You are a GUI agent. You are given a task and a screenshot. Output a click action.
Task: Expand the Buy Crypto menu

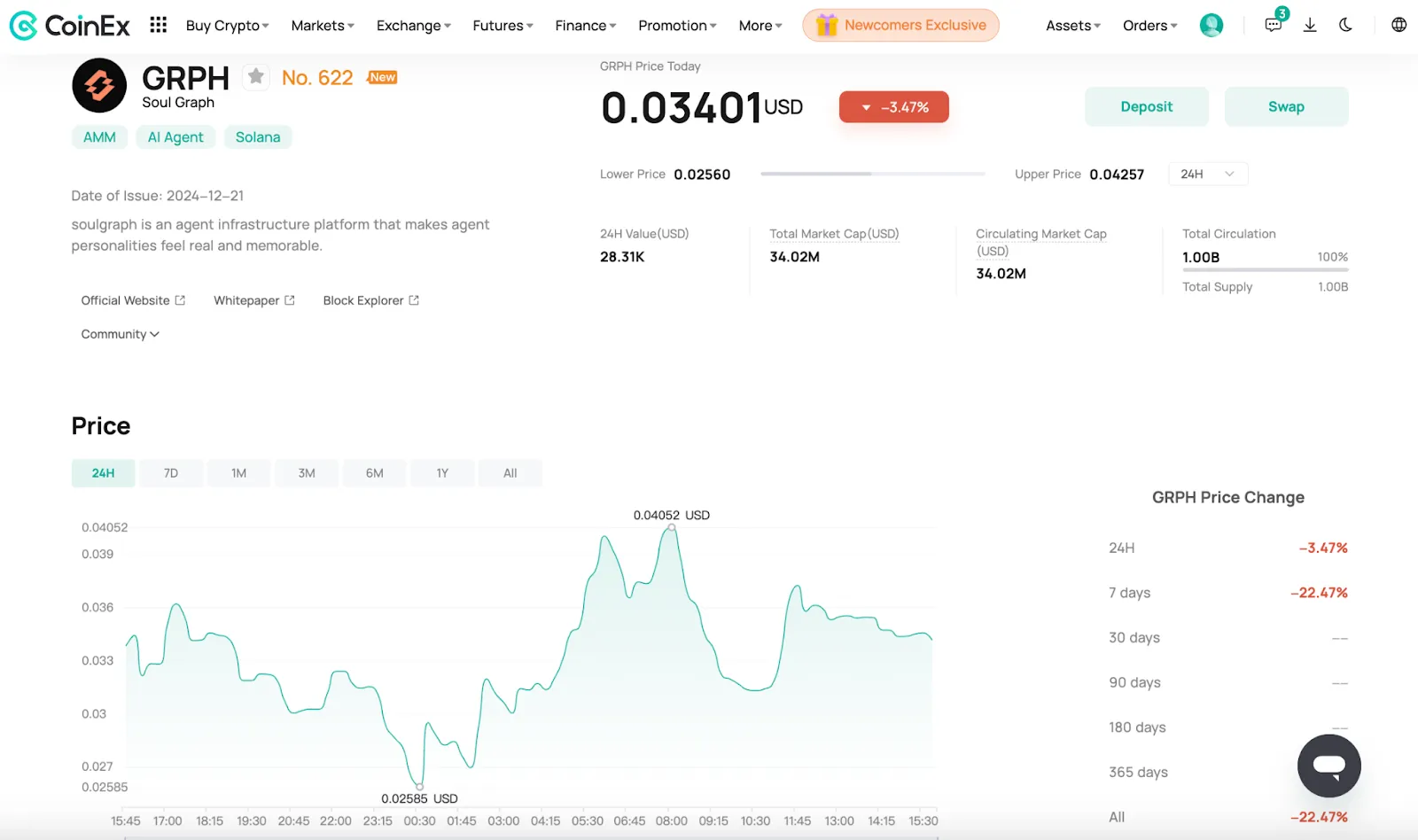227,26
